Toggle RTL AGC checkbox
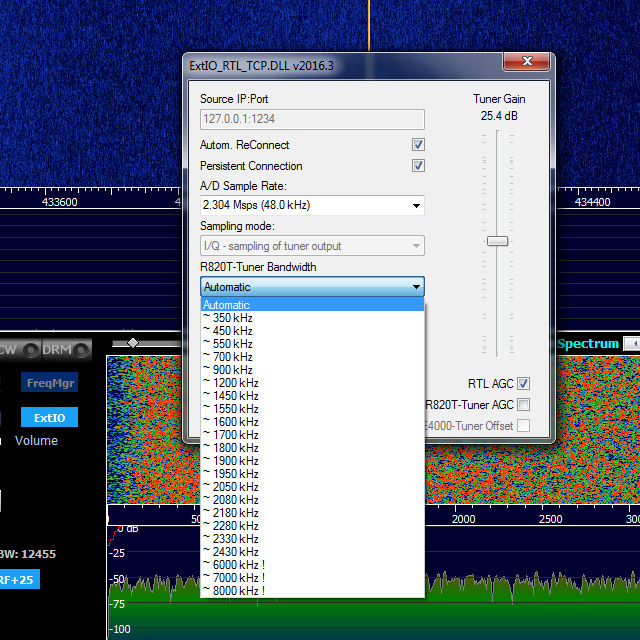The image size is (640, 640). point(523,384)
